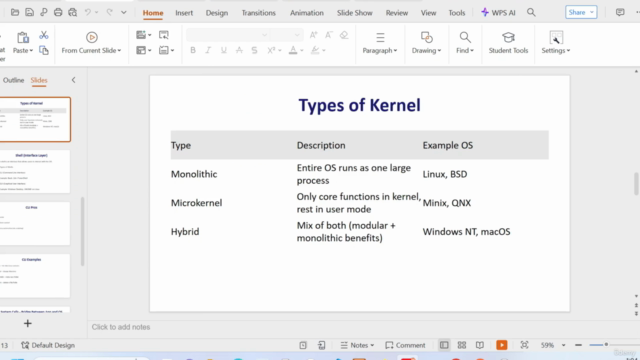
Task: Toggle Normal view in the status bar
Action: point(444,345)
